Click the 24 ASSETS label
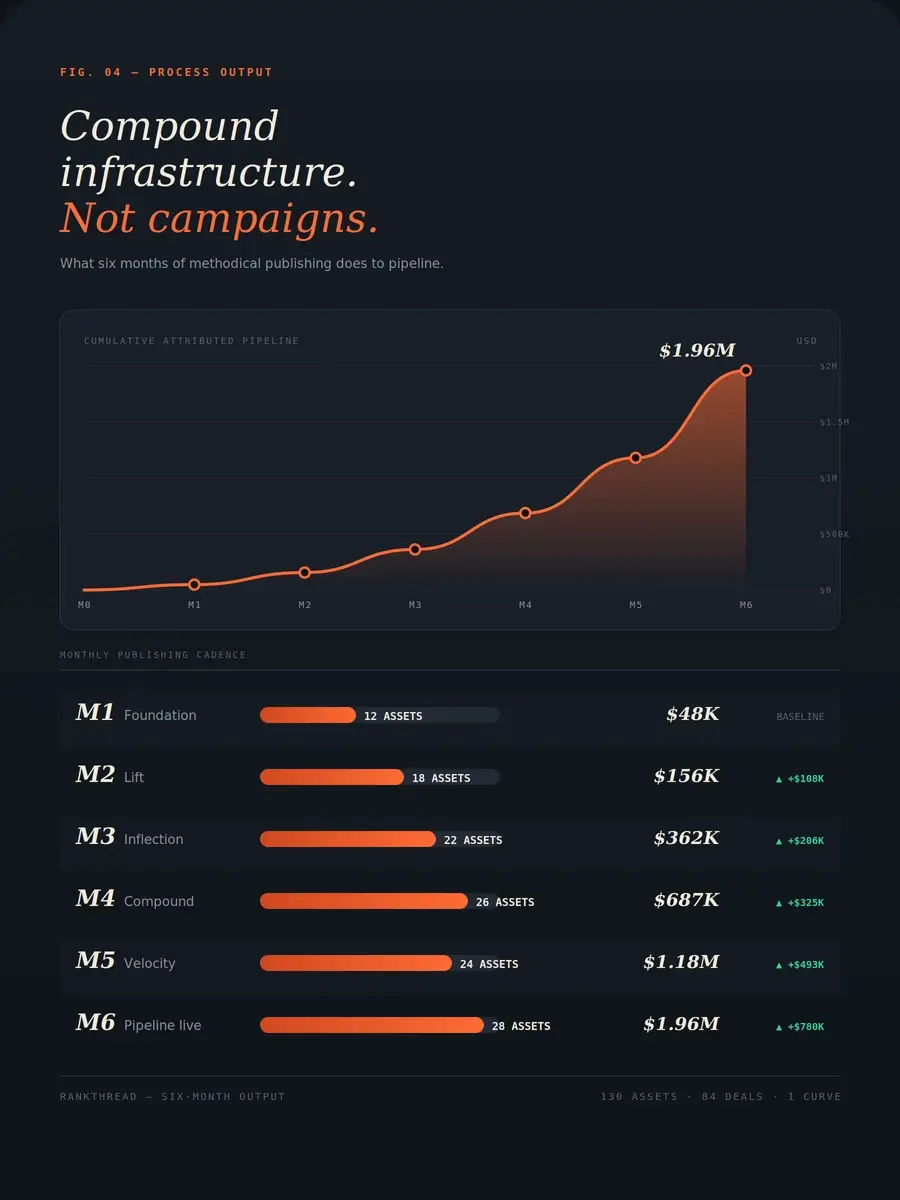 (489, 964)
